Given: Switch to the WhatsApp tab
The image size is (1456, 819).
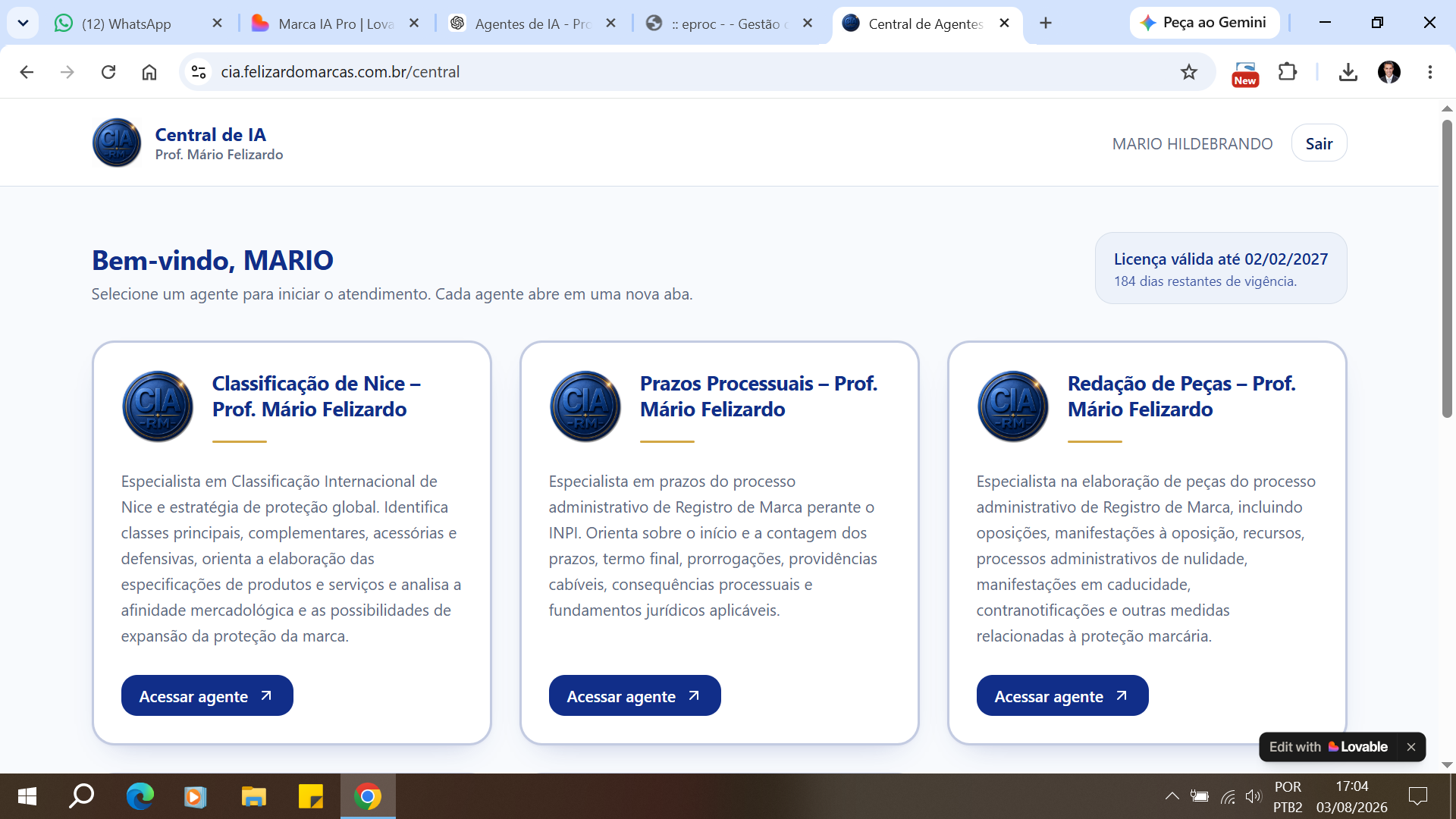Looking at the screenshot, I should click(127, 24).
